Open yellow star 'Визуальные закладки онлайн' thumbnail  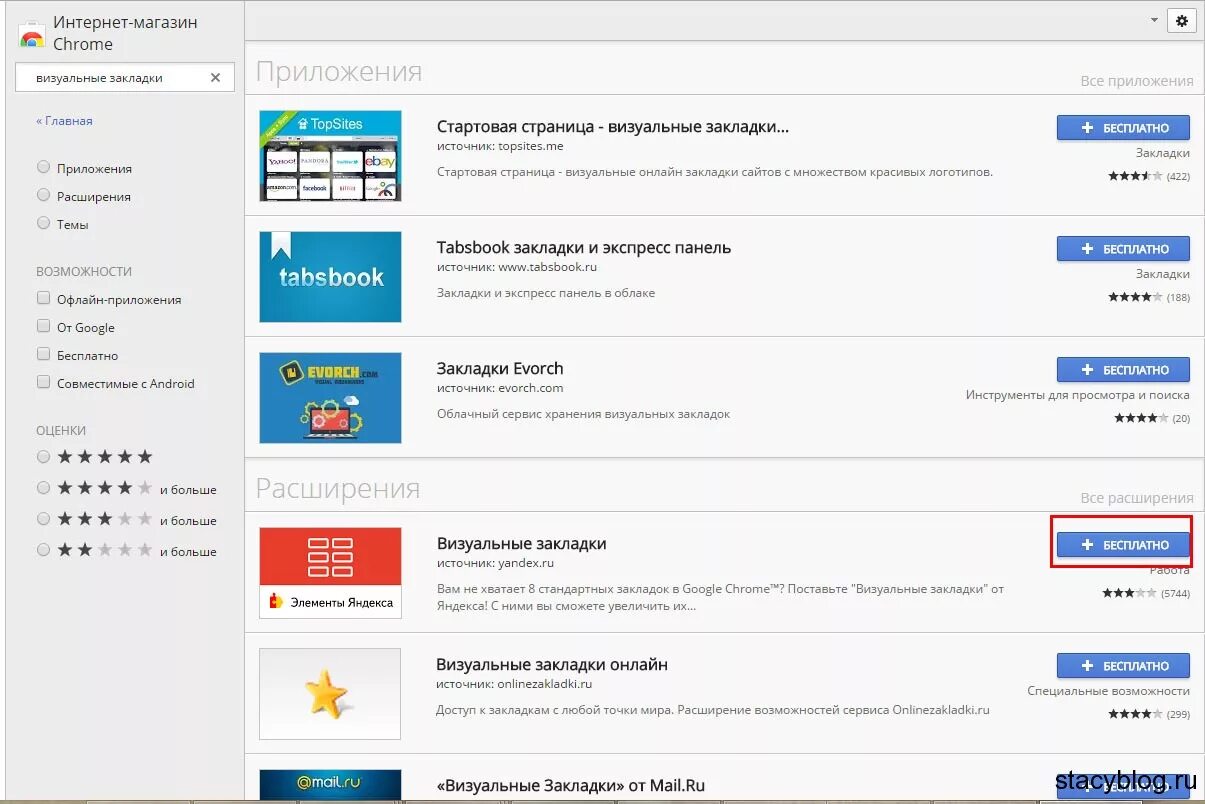[x=330, y=693]
